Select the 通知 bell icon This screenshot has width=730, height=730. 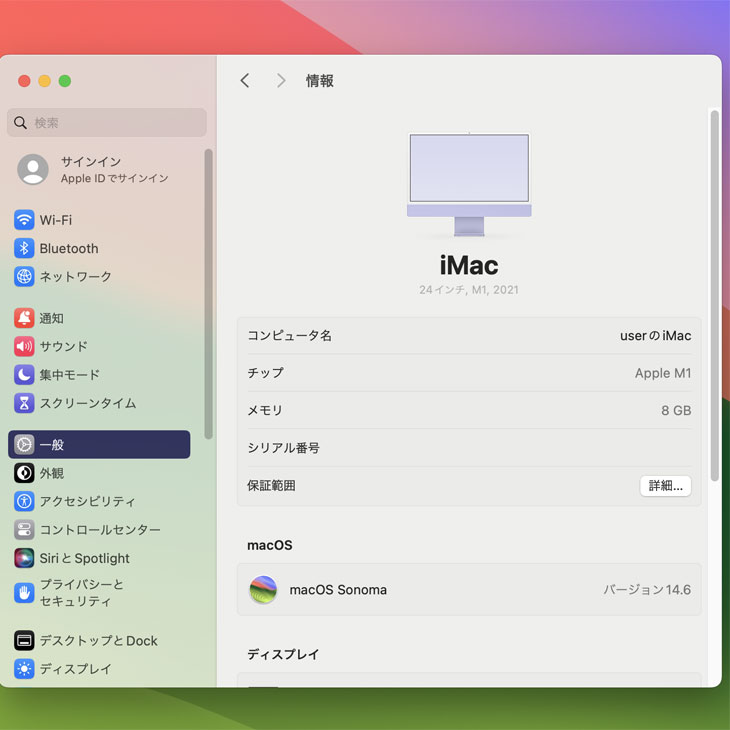click(24, 318)
